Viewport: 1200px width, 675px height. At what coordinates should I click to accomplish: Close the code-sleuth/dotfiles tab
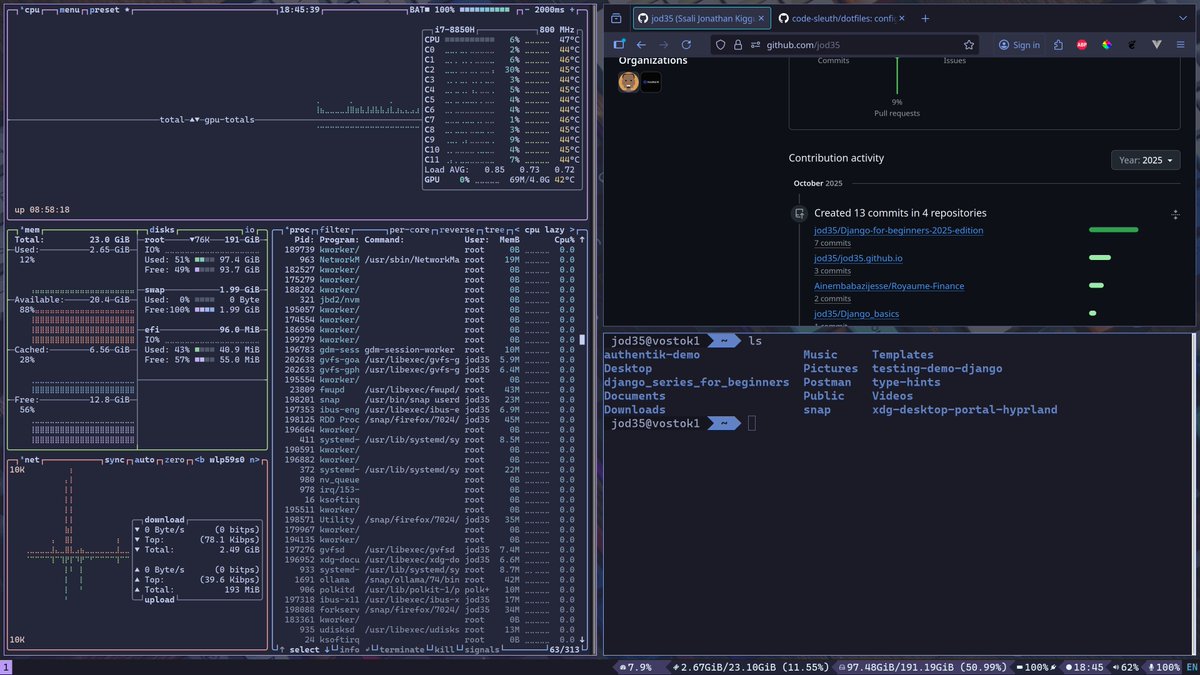pos(903,18)
